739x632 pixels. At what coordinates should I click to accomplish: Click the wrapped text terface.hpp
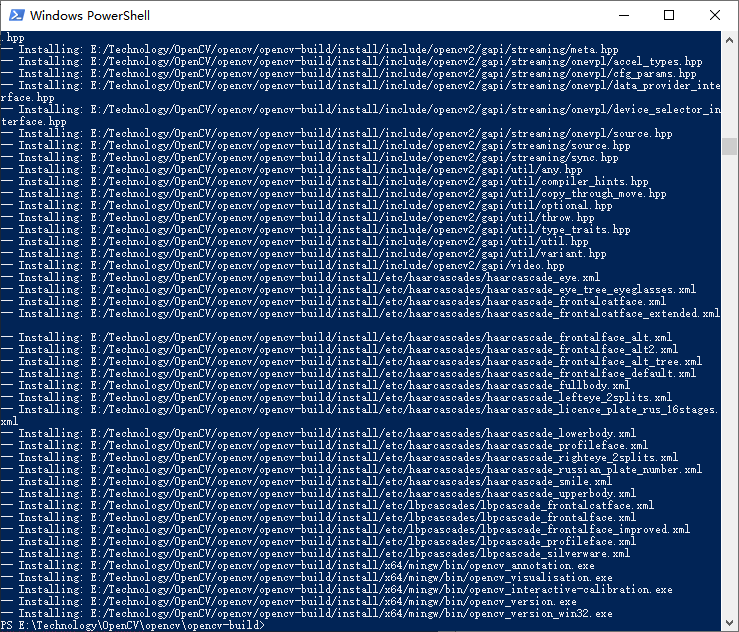[x=33, y=121]
